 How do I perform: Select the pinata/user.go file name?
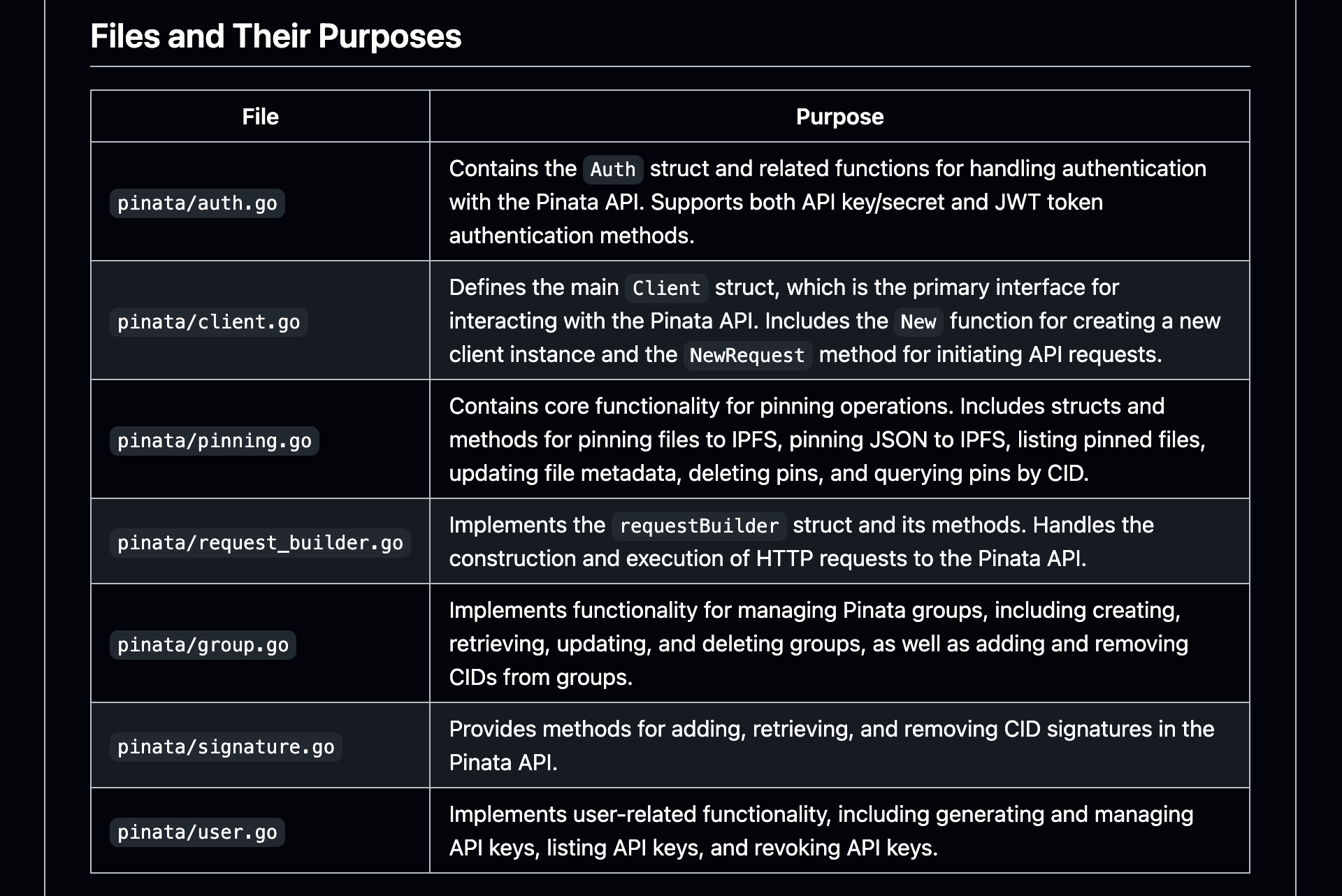[197, 832]
